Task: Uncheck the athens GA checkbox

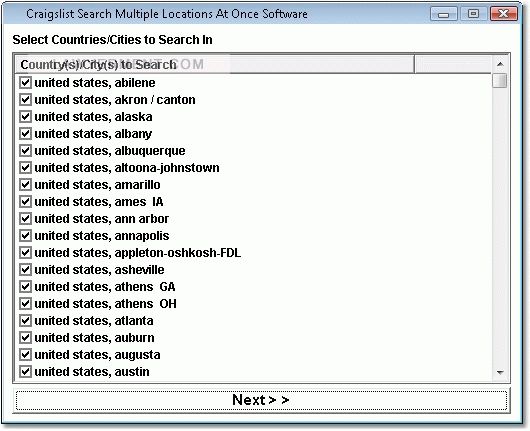Action: [x=25, y=287]
